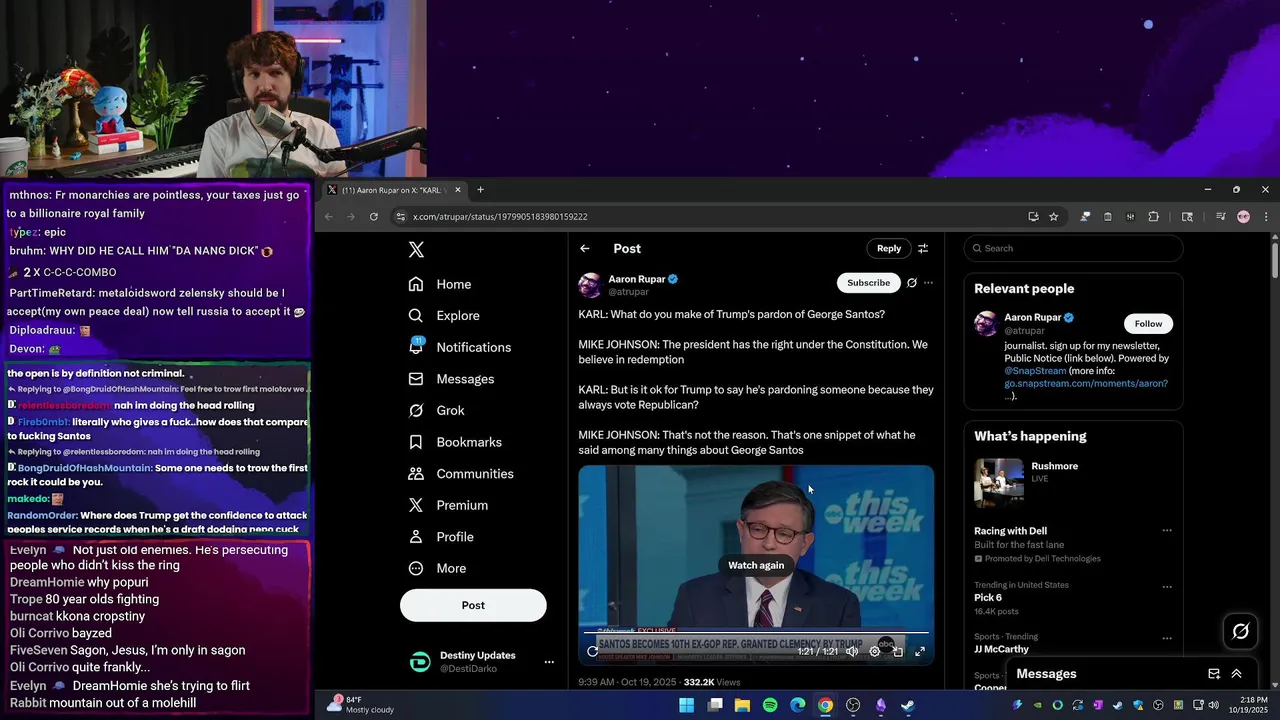Open Aaron Rupar's avatar on the post
The width and height of the screenshot is (1280, 720).
click(x=590, y=285)
